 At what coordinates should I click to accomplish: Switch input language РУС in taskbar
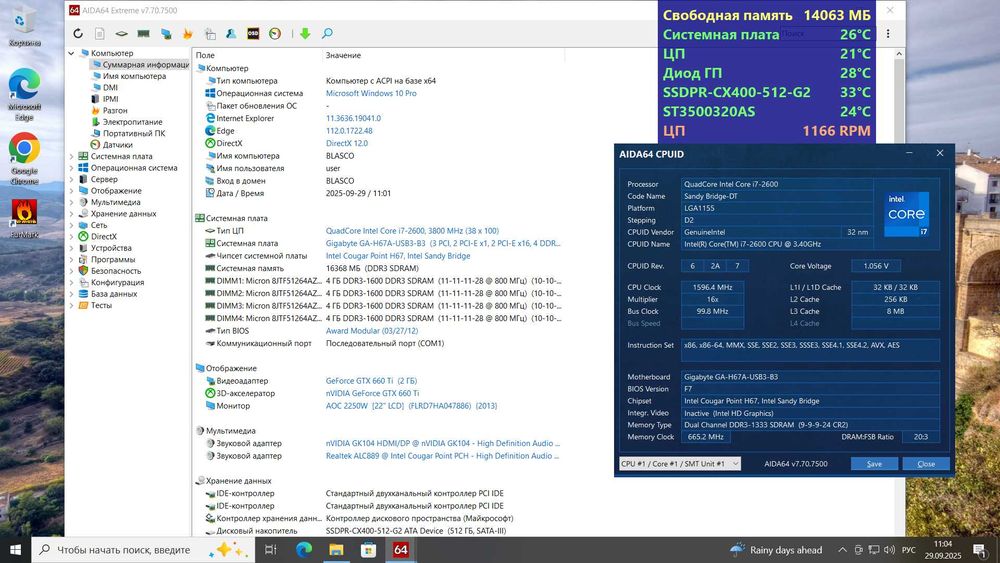909,550
